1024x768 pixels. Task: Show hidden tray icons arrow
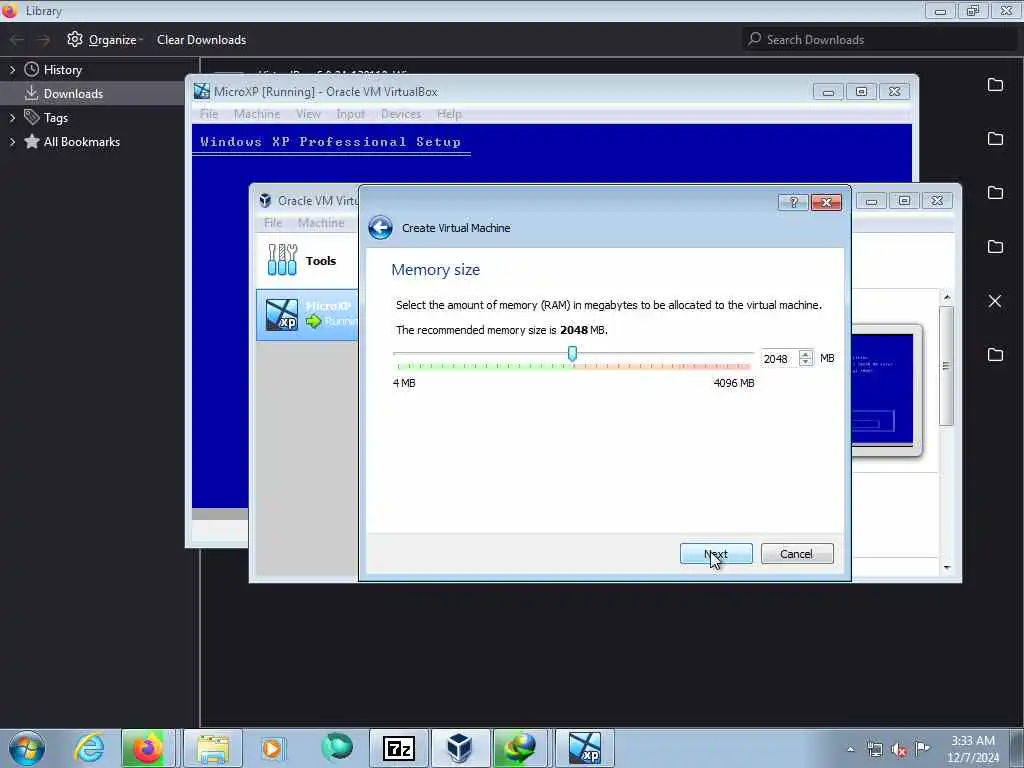pos(850,750)
